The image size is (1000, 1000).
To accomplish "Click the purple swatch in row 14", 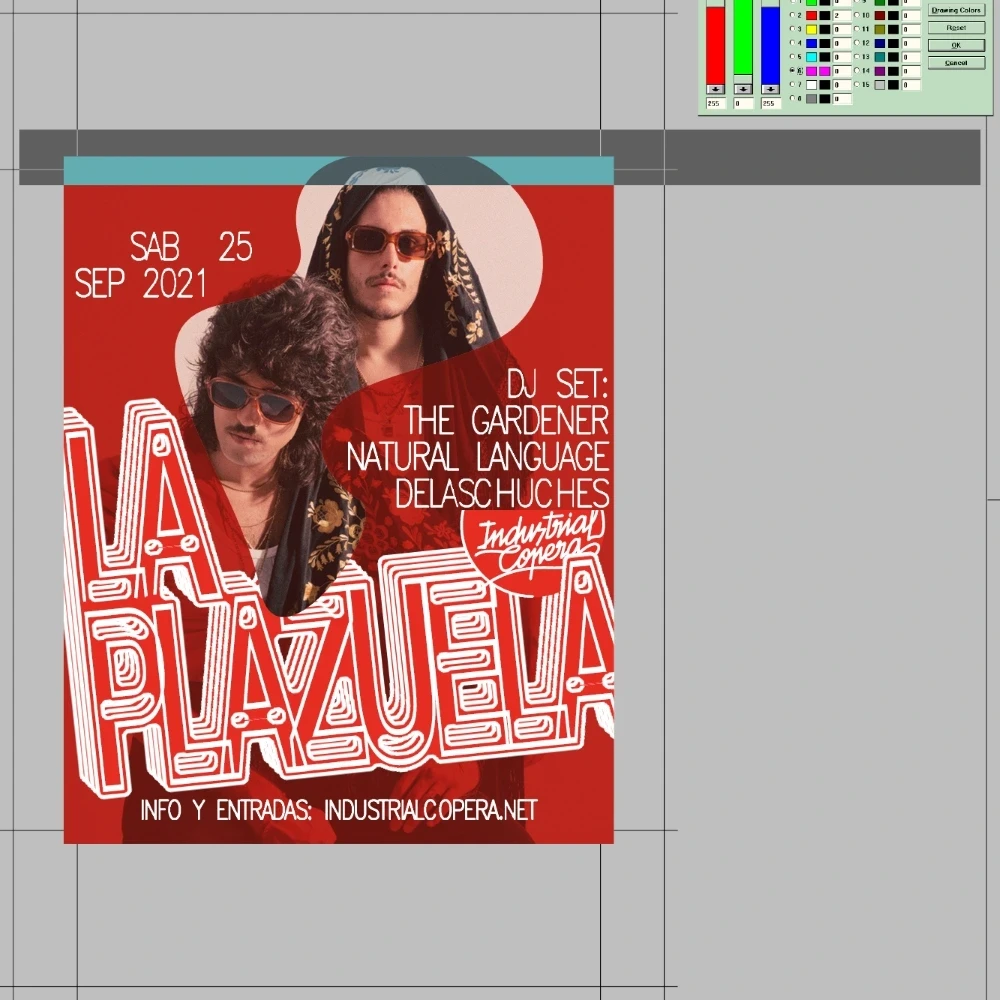I will tap(880, 71).
